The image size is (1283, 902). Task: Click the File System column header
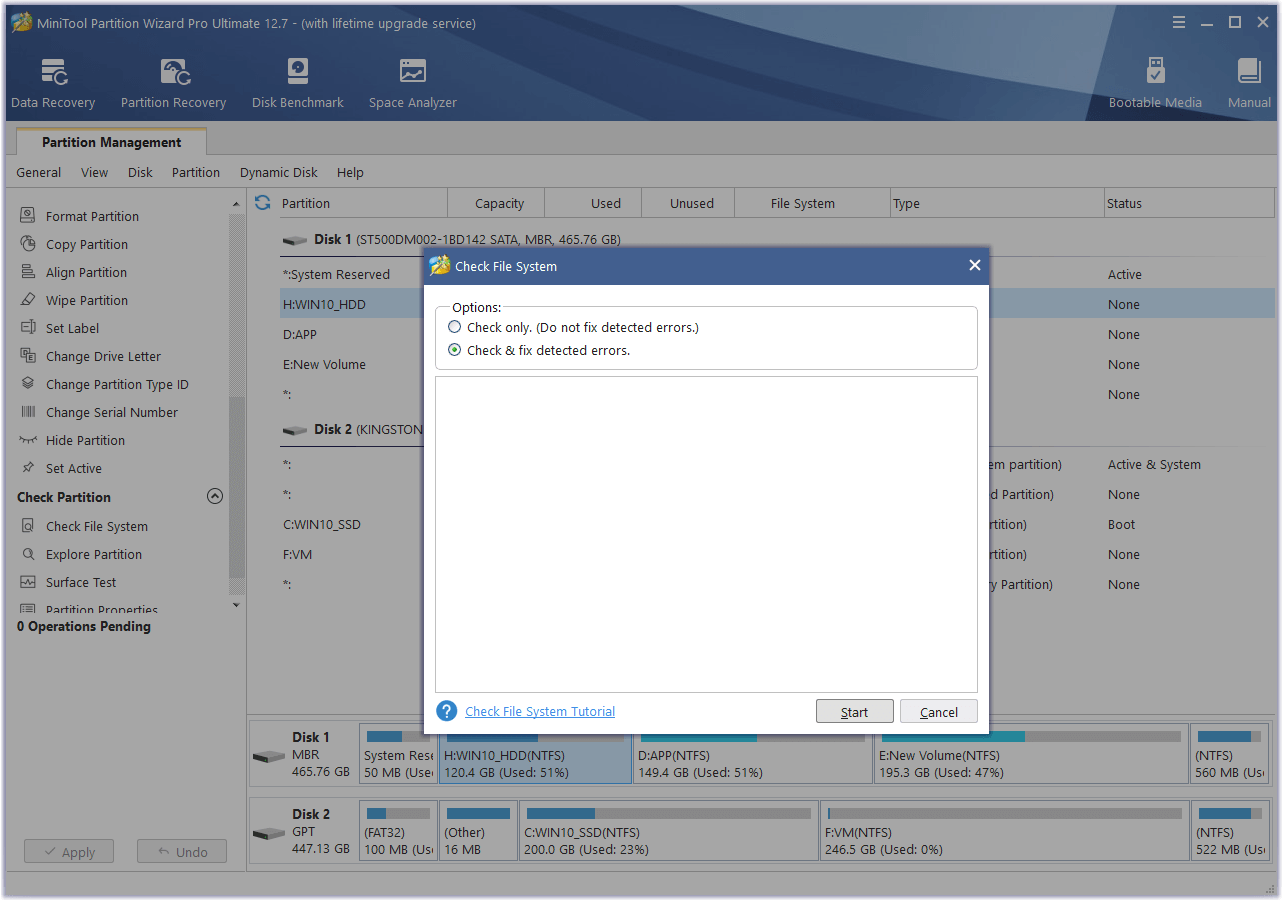click(x=812, y=203)
